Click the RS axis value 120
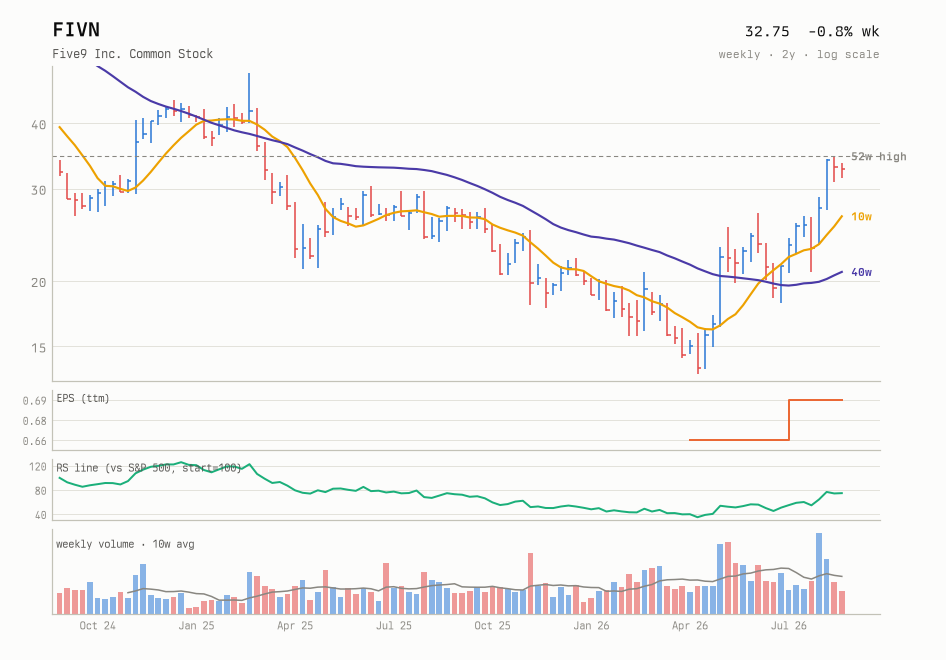The width and height of the screenshot is (946, 660). tap(37, 466)
